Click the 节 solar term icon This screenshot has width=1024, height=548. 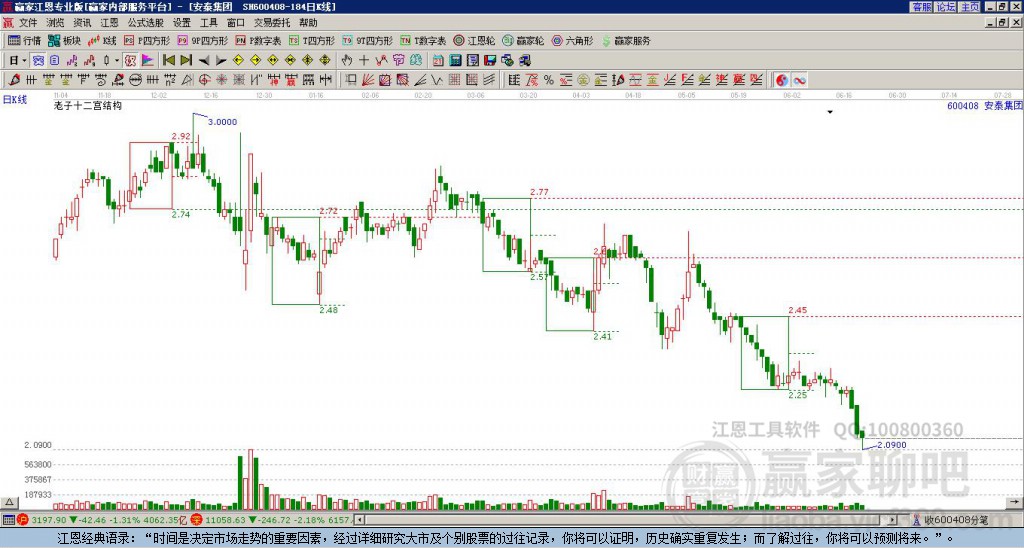(398, 60)
